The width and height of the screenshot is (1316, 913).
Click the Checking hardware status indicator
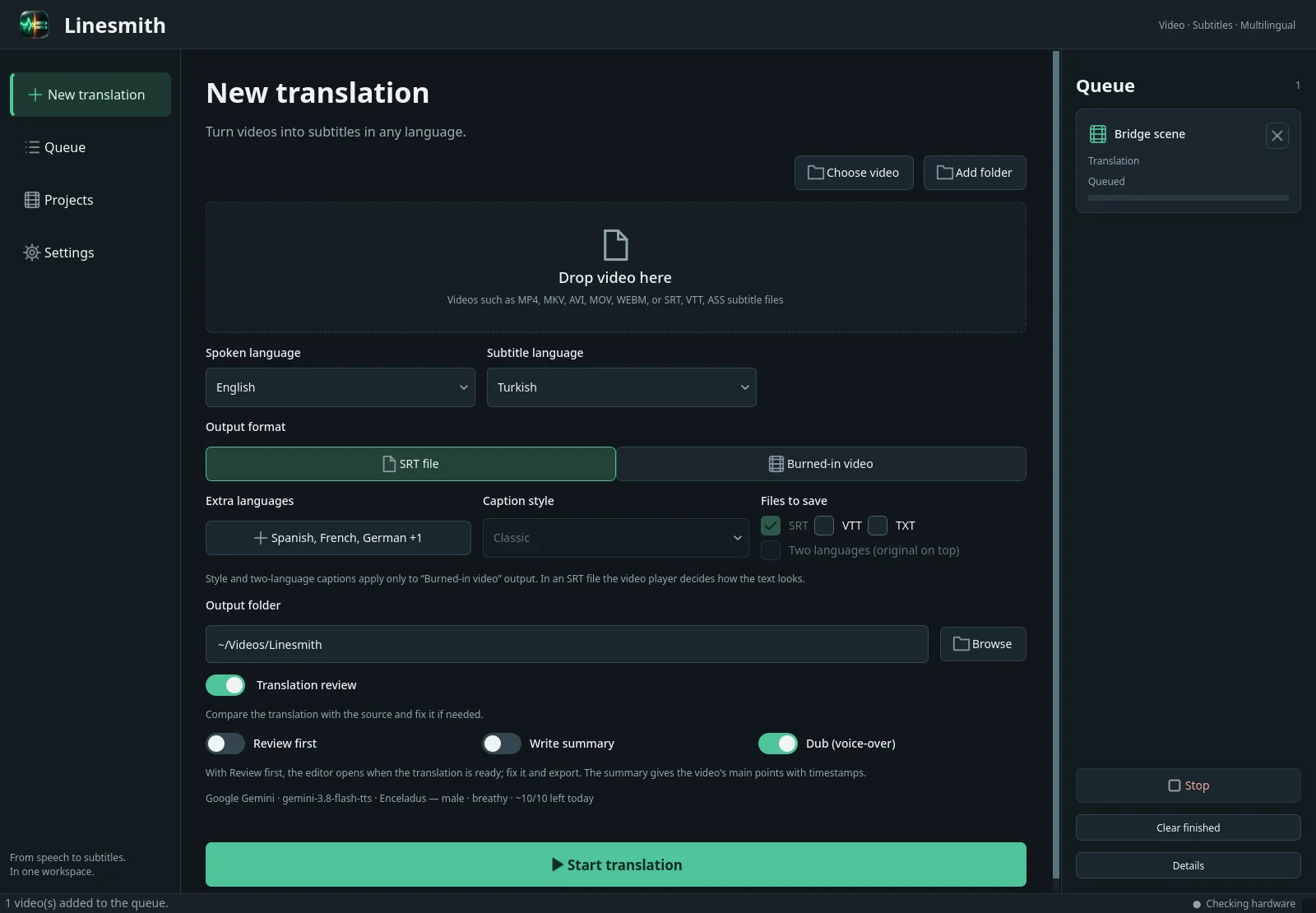point(1244,904)
